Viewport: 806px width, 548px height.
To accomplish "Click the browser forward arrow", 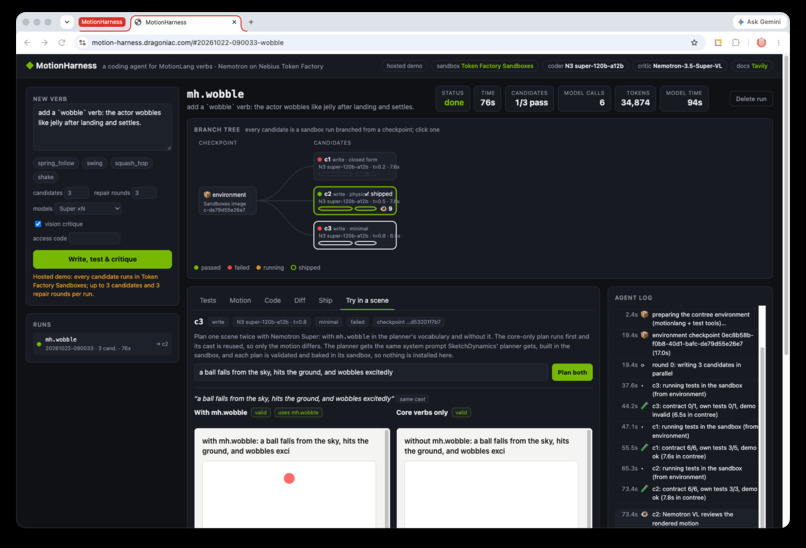I will (44, 43).
